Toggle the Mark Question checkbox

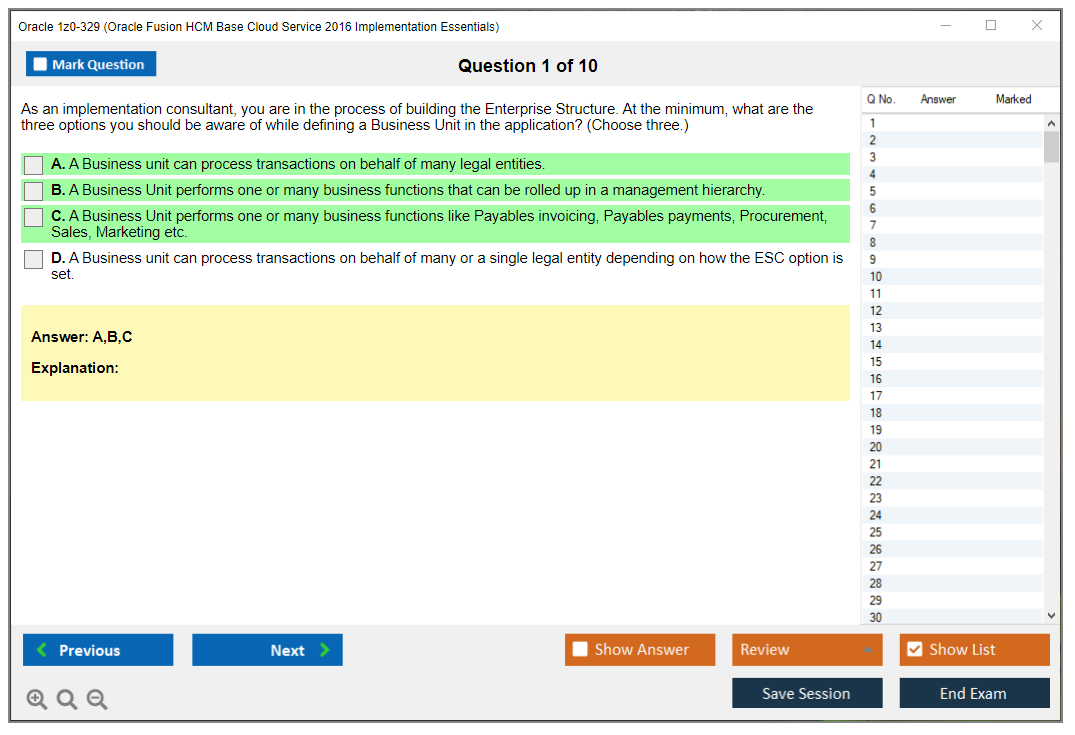pyautogui.click(x=40, y=63)
